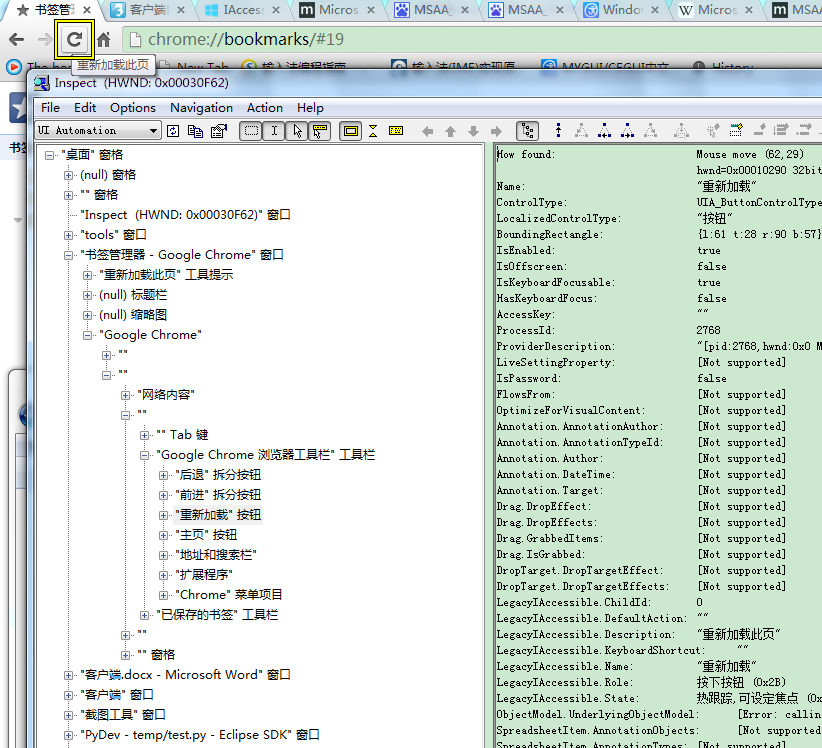The height and width of the screenshot is (748, 822).
Task: Open the Navigation menu in Inspect
Action: click(201, 107)
